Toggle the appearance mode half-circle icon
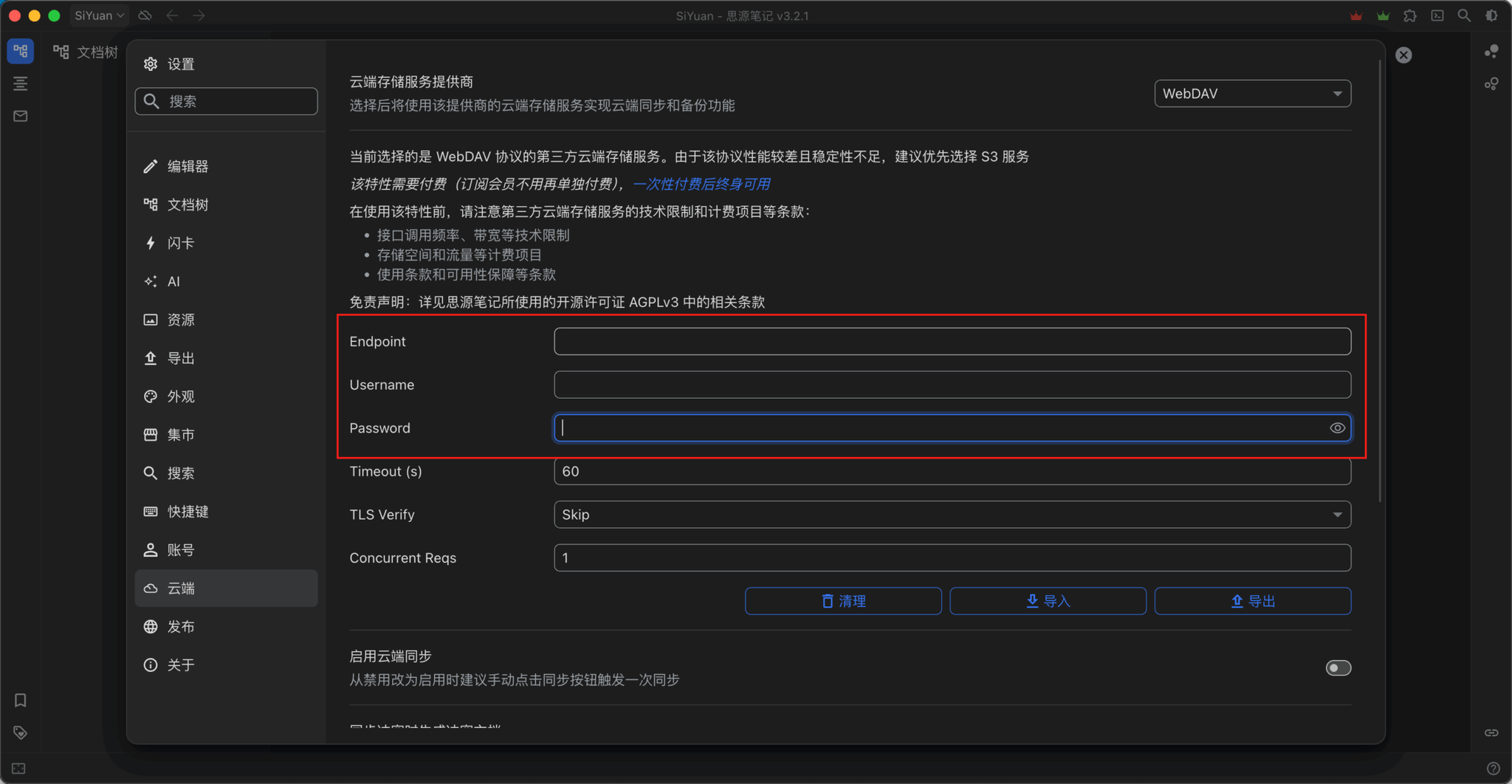The height and width of the screenshot is (784, 1512). [1491, 16]
